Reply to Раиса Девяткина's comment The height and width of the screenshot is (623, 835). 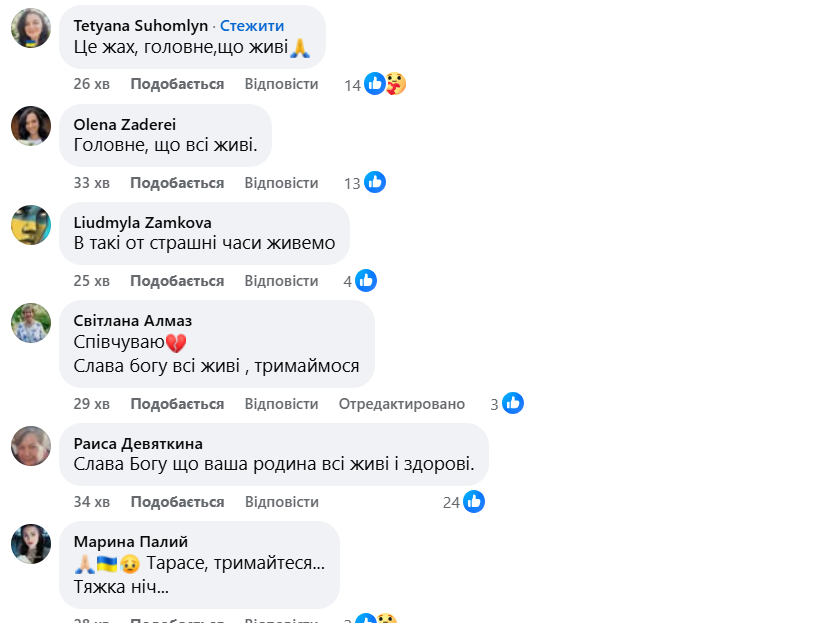pos(281,502)
